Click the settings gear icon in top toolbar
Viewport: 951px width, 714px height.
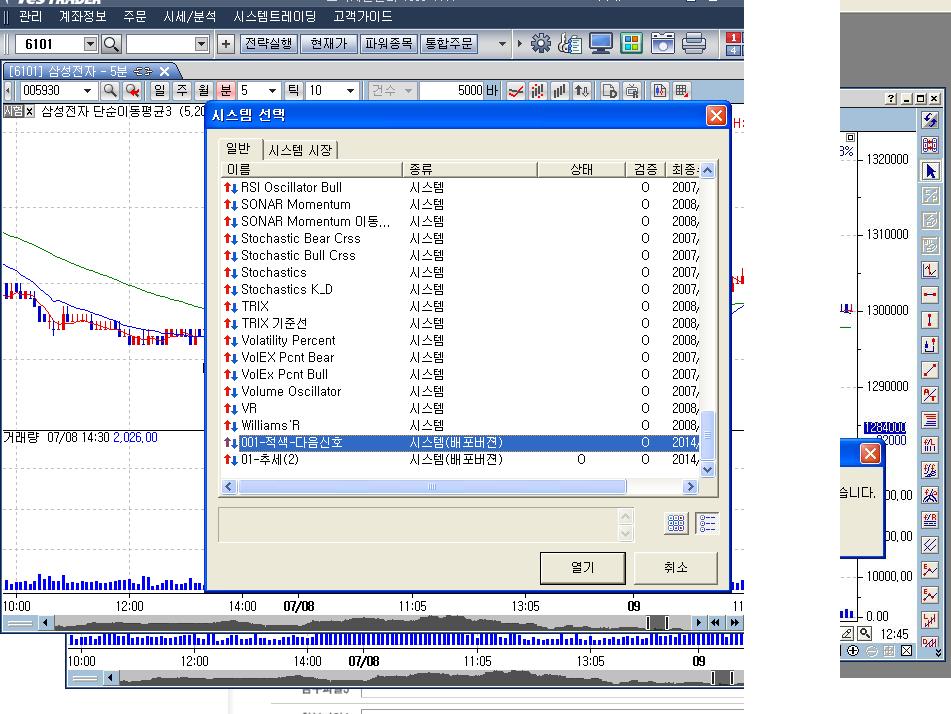pyautogui.click(x=541, y=44)
